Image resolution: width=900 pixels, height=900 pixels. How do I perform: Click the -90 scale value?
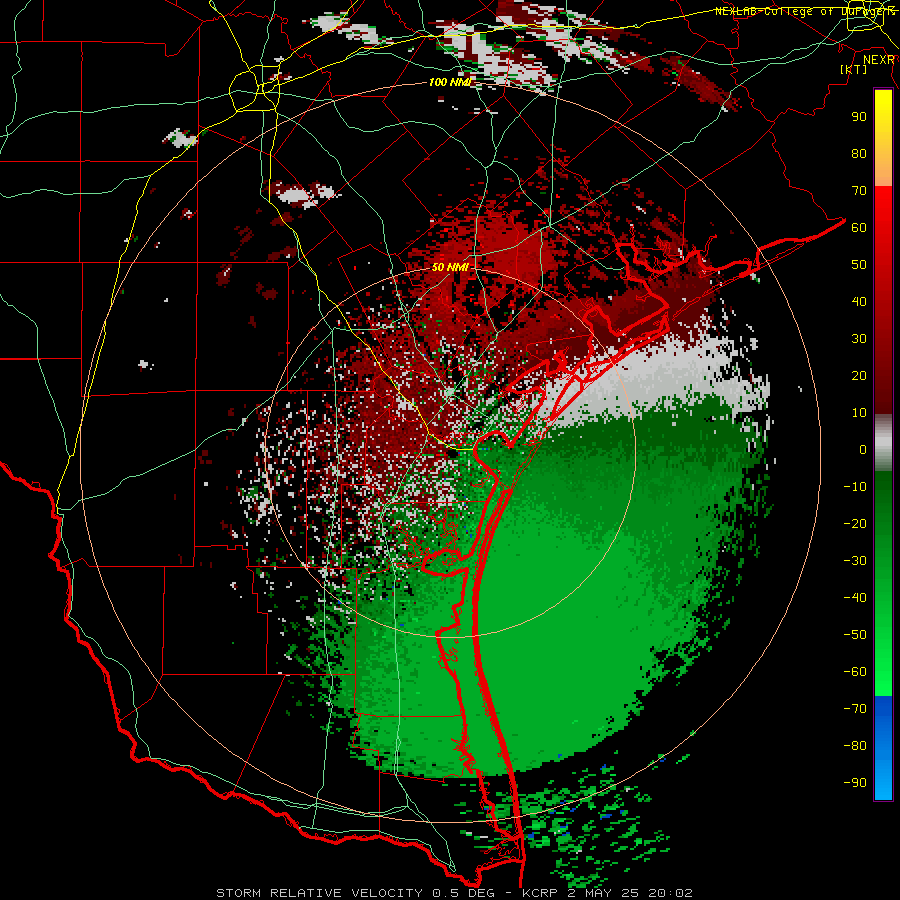855,783
